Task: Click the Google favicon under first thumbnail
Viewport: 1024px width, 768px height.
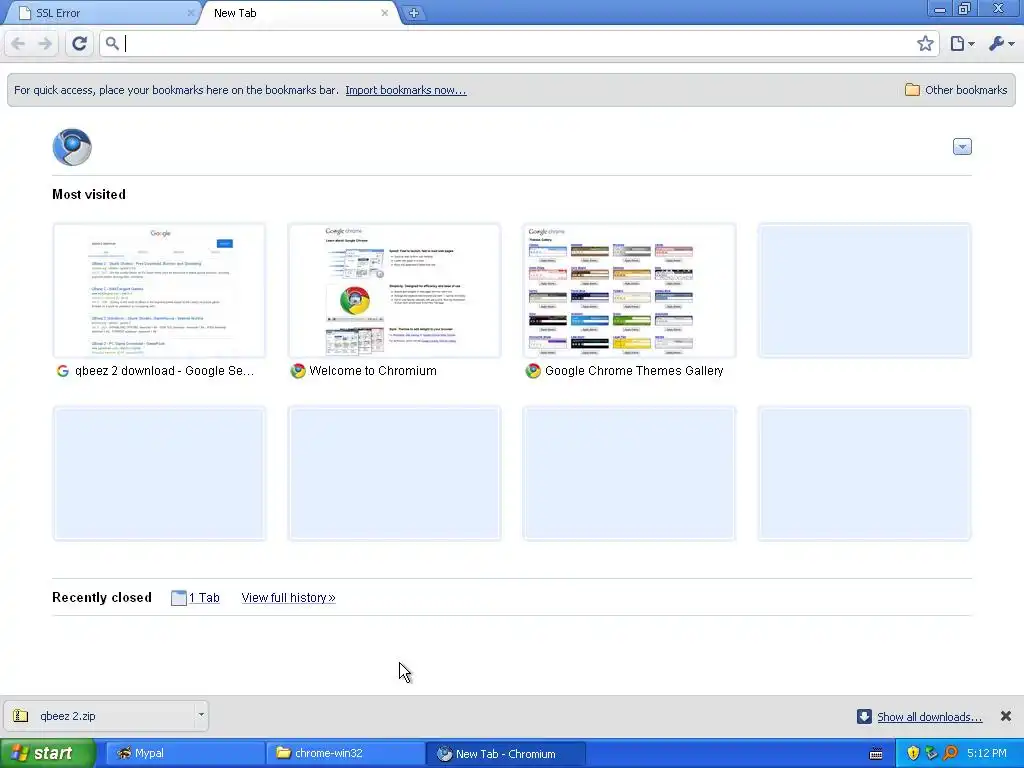Action: (x=63, y=371)
